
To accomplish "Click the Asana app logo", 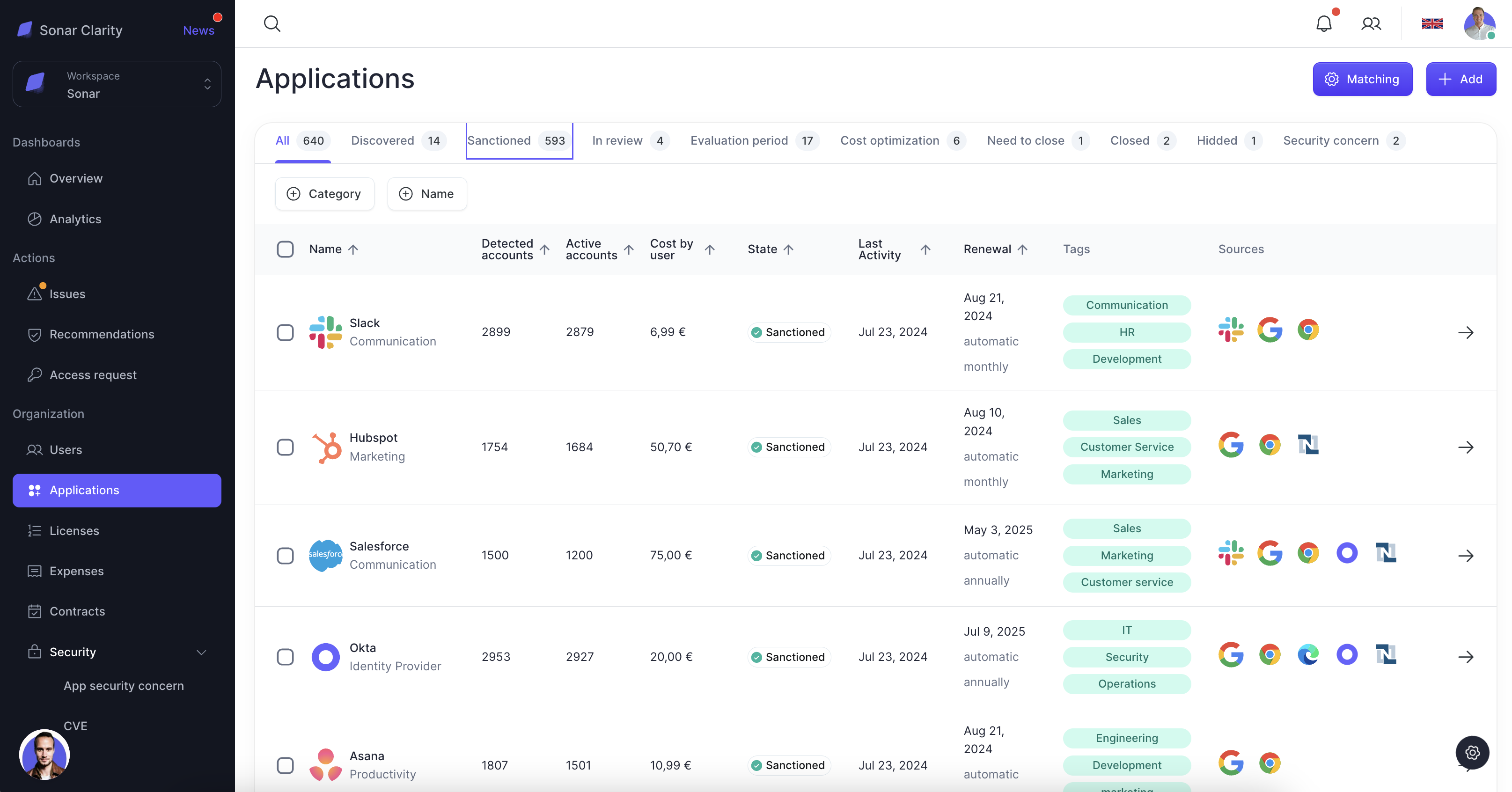I will (x=326, y=764).
